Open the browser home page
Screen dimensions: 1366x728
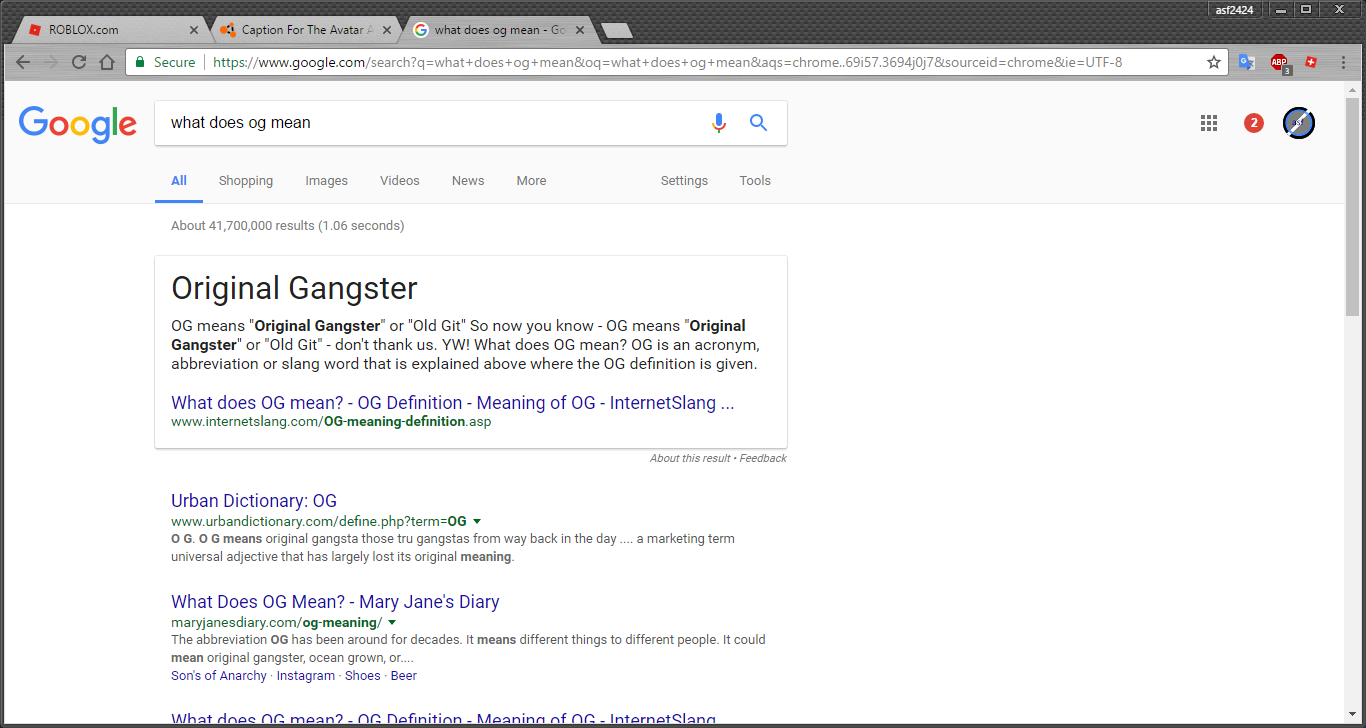pos(108,62)
